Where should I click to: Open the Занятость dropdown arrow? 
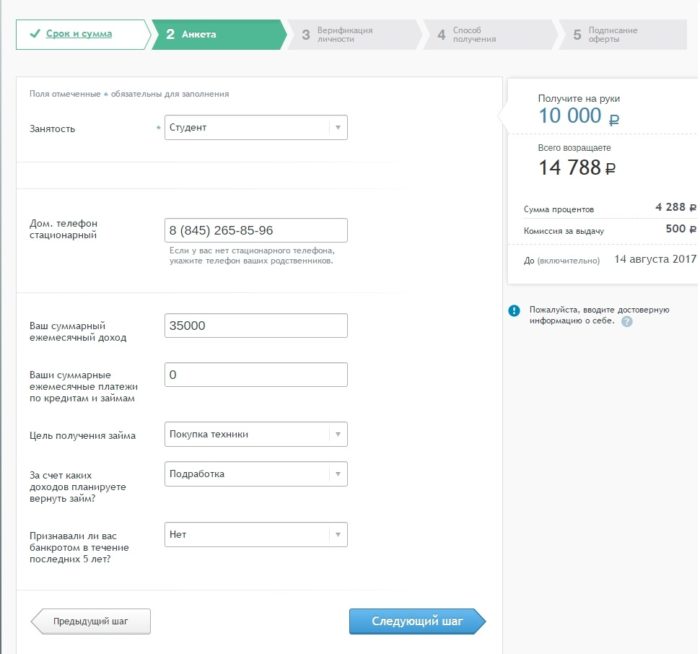338,127
